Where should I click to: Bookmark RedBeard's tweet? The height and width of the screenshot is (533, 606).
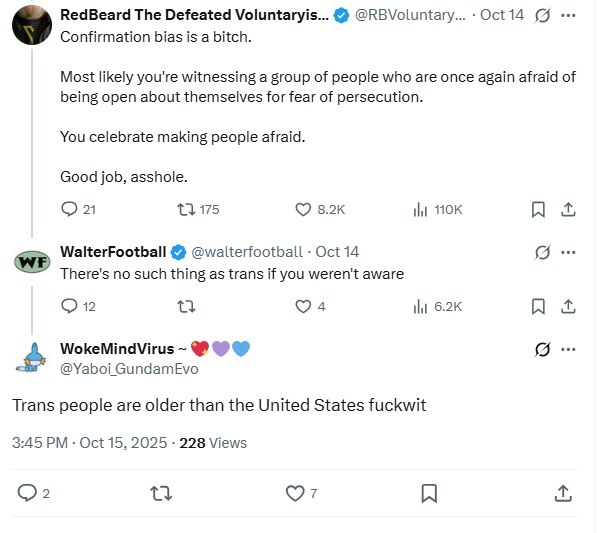[538, 209]
